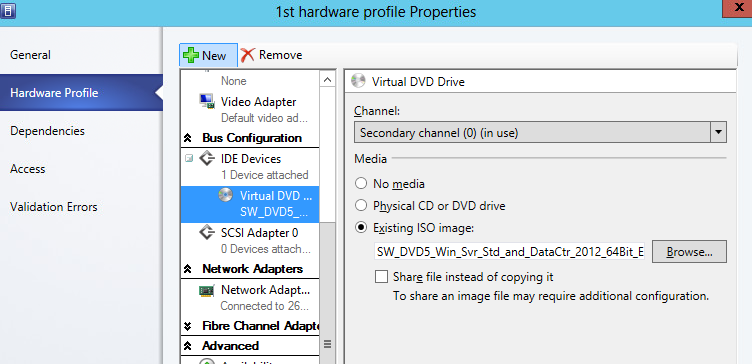752x364 pixels.
Task: Select the Virtual DVD drive tree row
Action: [250, 204]
